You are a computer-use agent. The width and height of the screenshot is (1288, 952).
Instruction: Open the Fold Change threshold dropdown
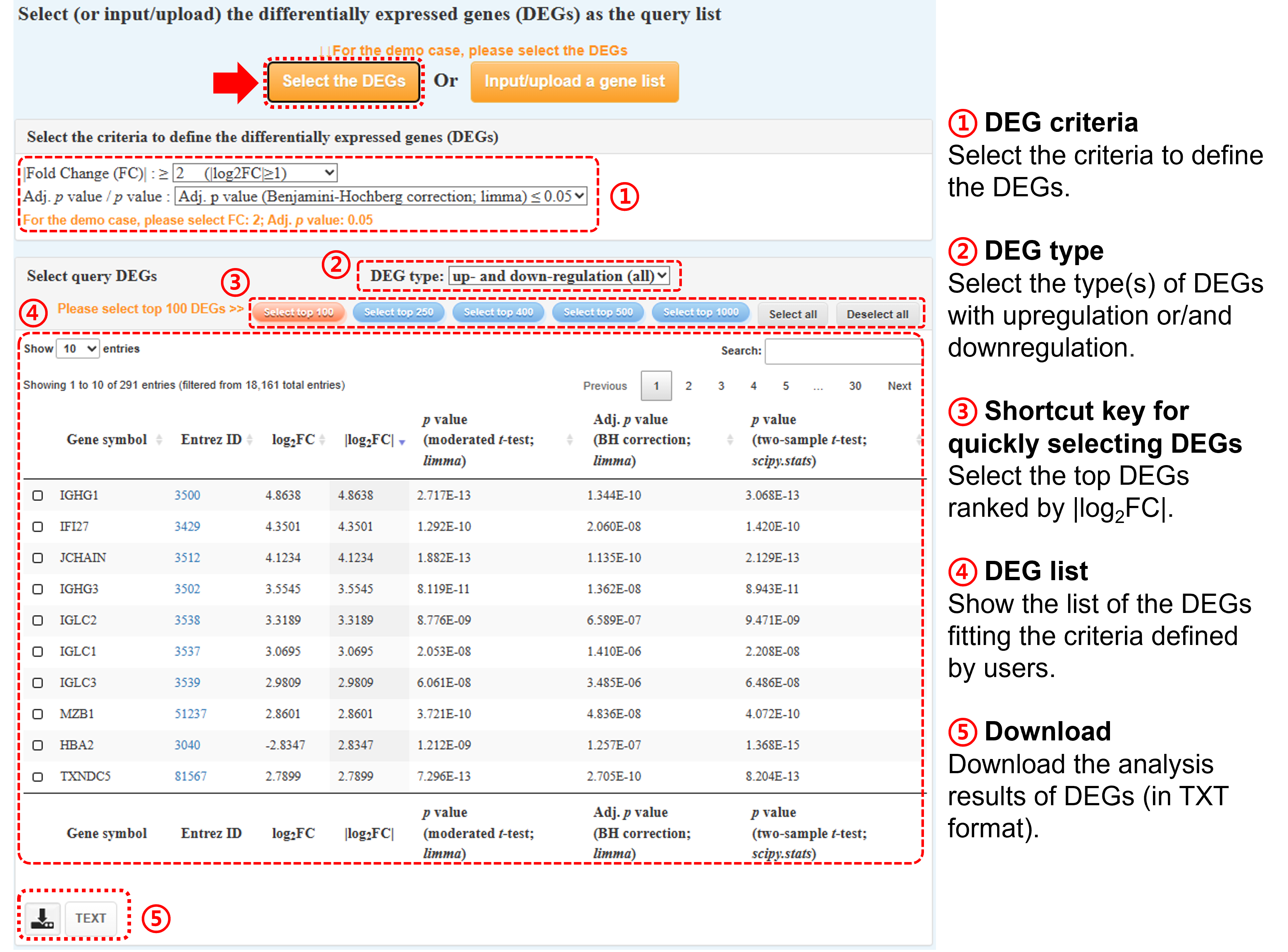pyautogui.click(x=254, y=173)
